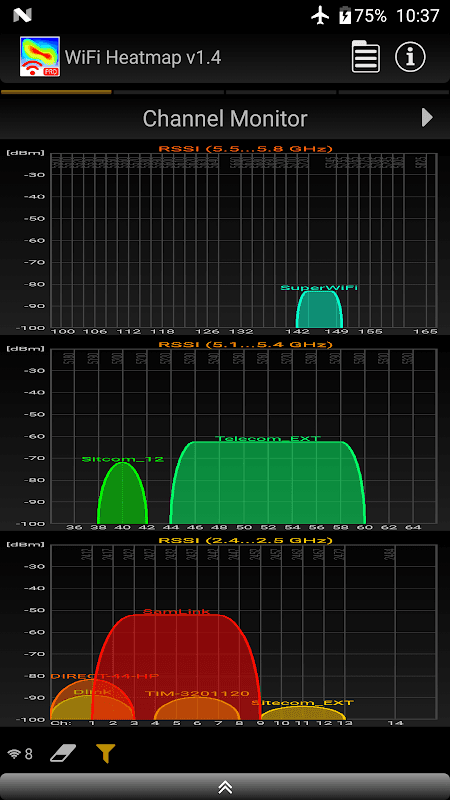The width and height of the screenshot is (450, 800).
Task: Go to next screen with right arrow
Action: [427, 118]
